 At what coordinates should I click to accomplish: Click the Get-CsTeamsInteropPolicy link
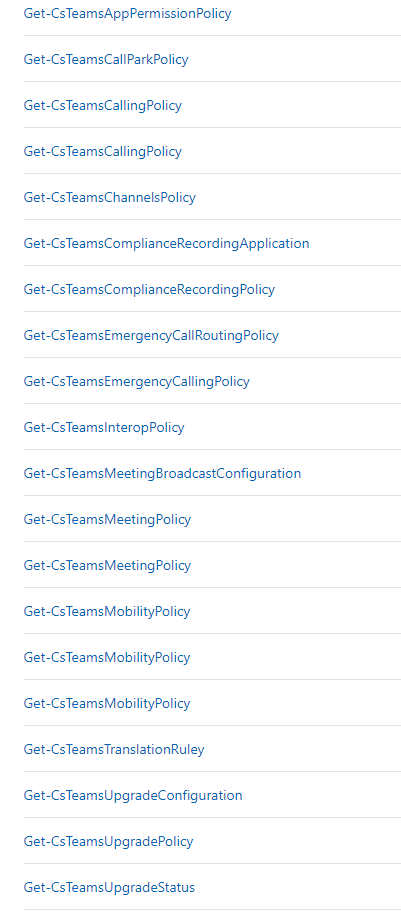pos(103,428)
